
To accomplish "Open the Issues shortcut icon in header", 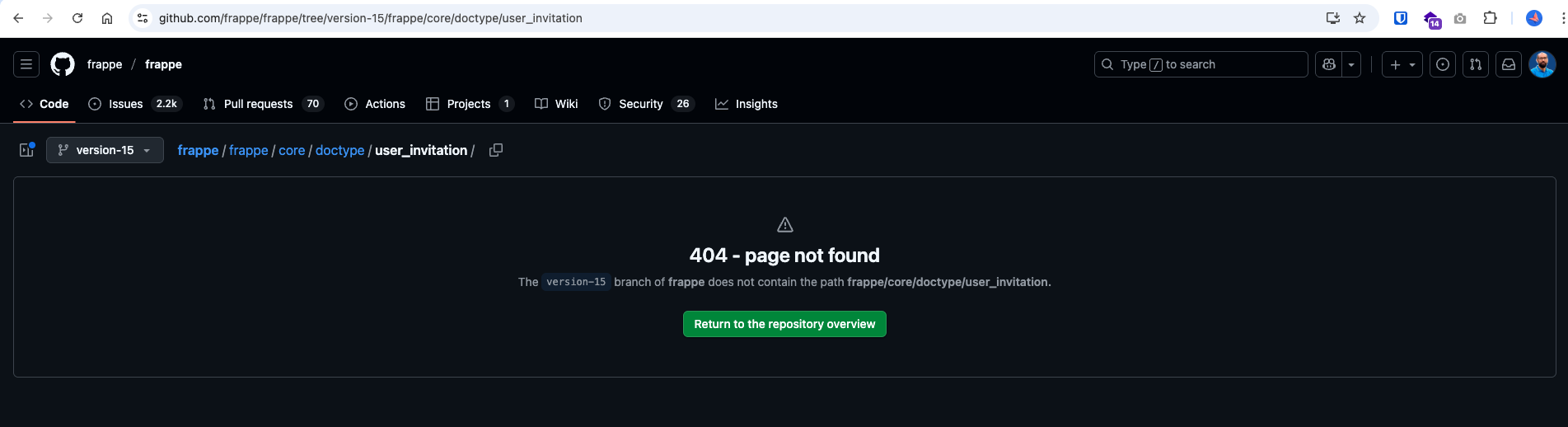I will tap(1442, 64).
